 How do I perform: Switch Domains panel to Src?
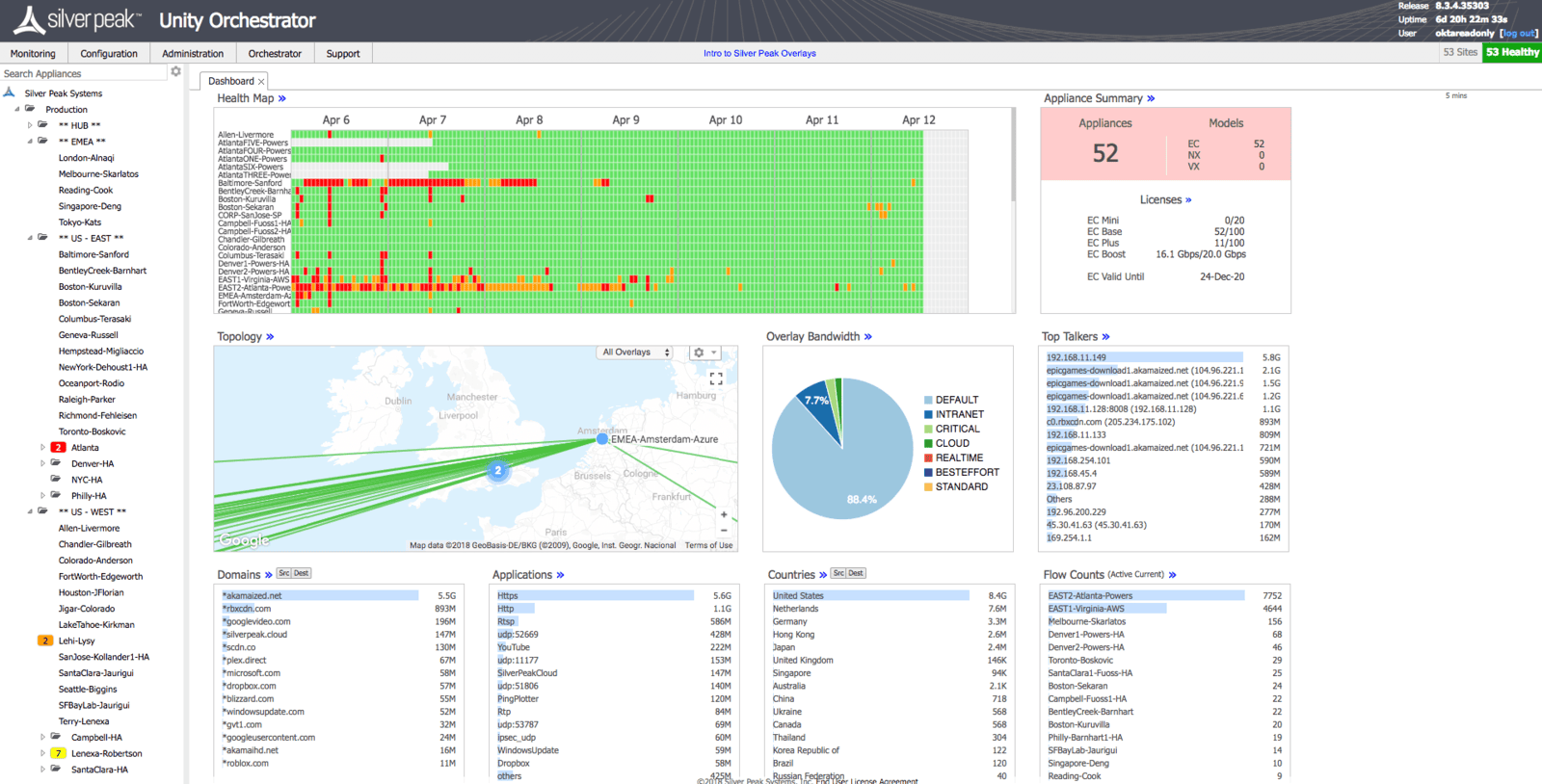coord(283,573)
